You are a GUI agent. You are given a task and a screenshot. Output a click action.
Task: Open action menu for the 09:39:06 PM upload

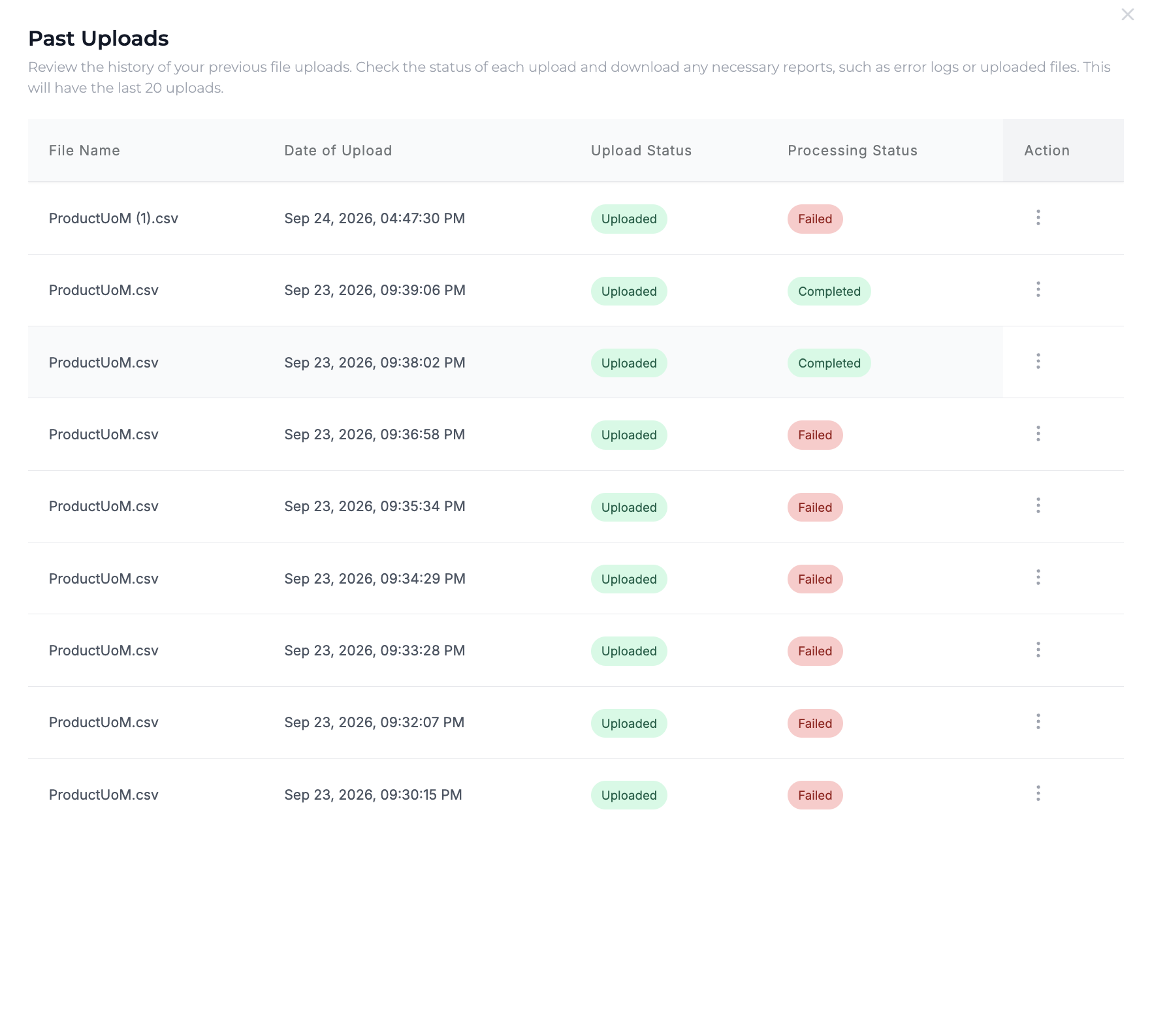point(1038,289)
